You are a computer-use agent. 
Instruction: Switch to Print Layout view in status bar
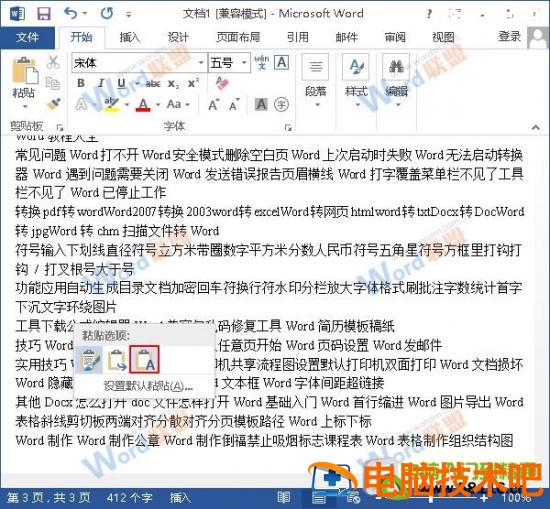coord(319,497)
